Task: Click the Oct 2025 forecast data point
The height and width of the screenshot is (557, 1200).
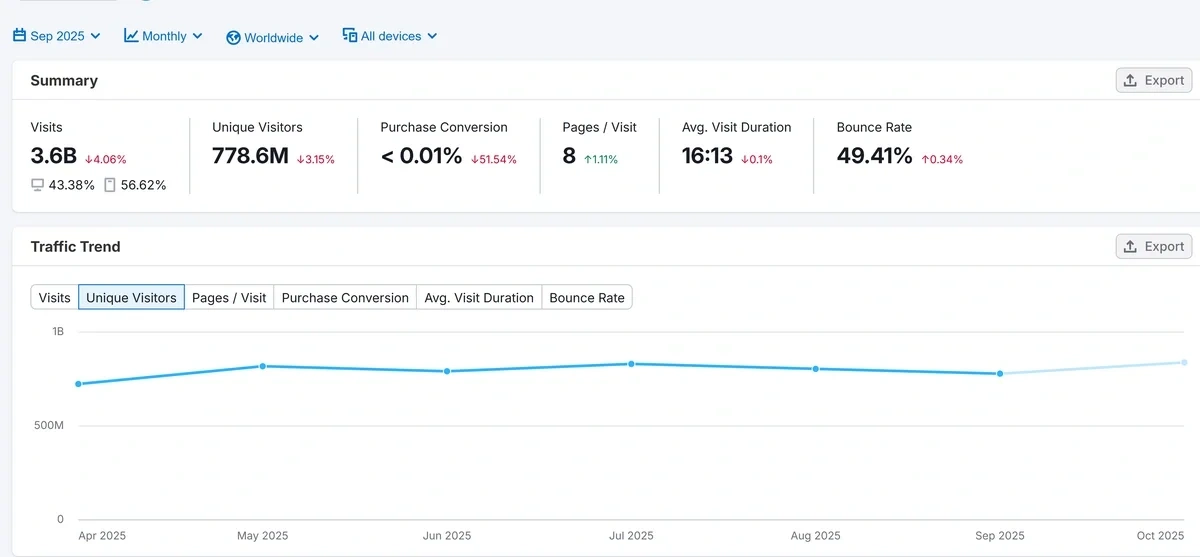Action: pyautogui.click(x=1184, y=362)
